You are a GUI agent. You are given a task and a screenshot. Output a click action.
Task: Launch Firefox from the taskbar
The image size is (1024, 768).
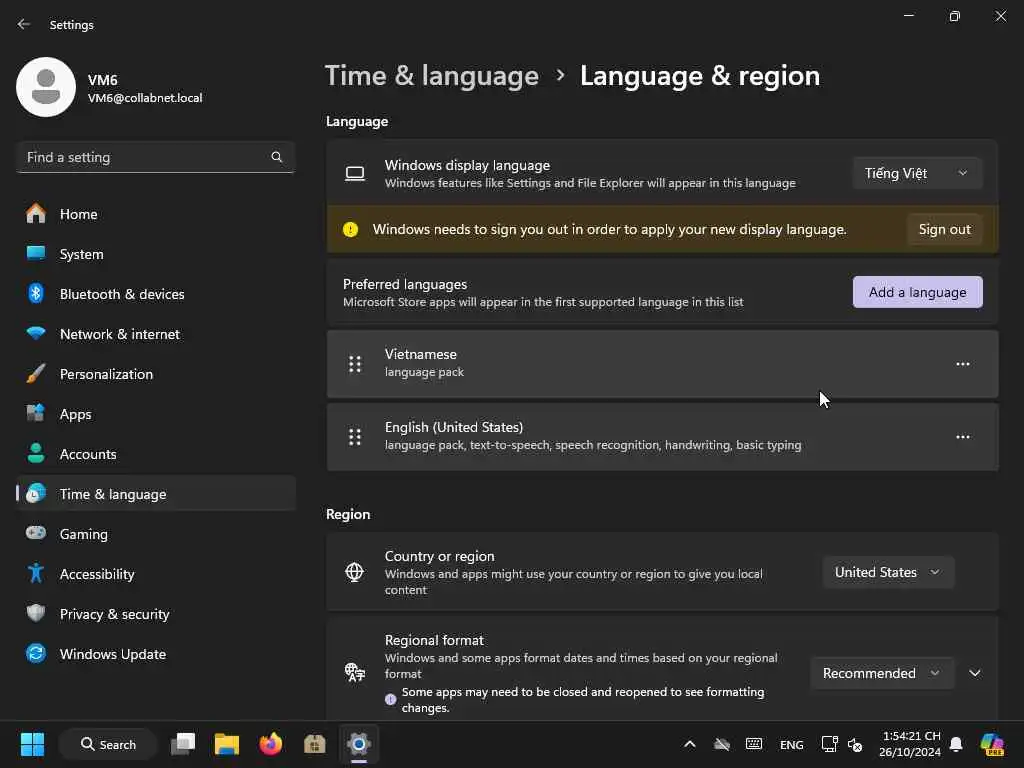tap(270, 744)
